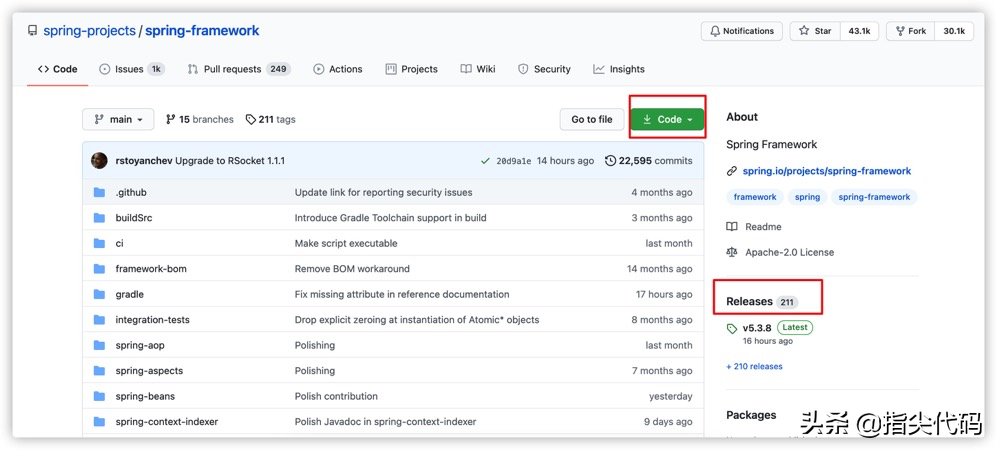Open the main branch dropdown
Image resolution: width=997 pixels, height=450 pixels.
point(118,119)
